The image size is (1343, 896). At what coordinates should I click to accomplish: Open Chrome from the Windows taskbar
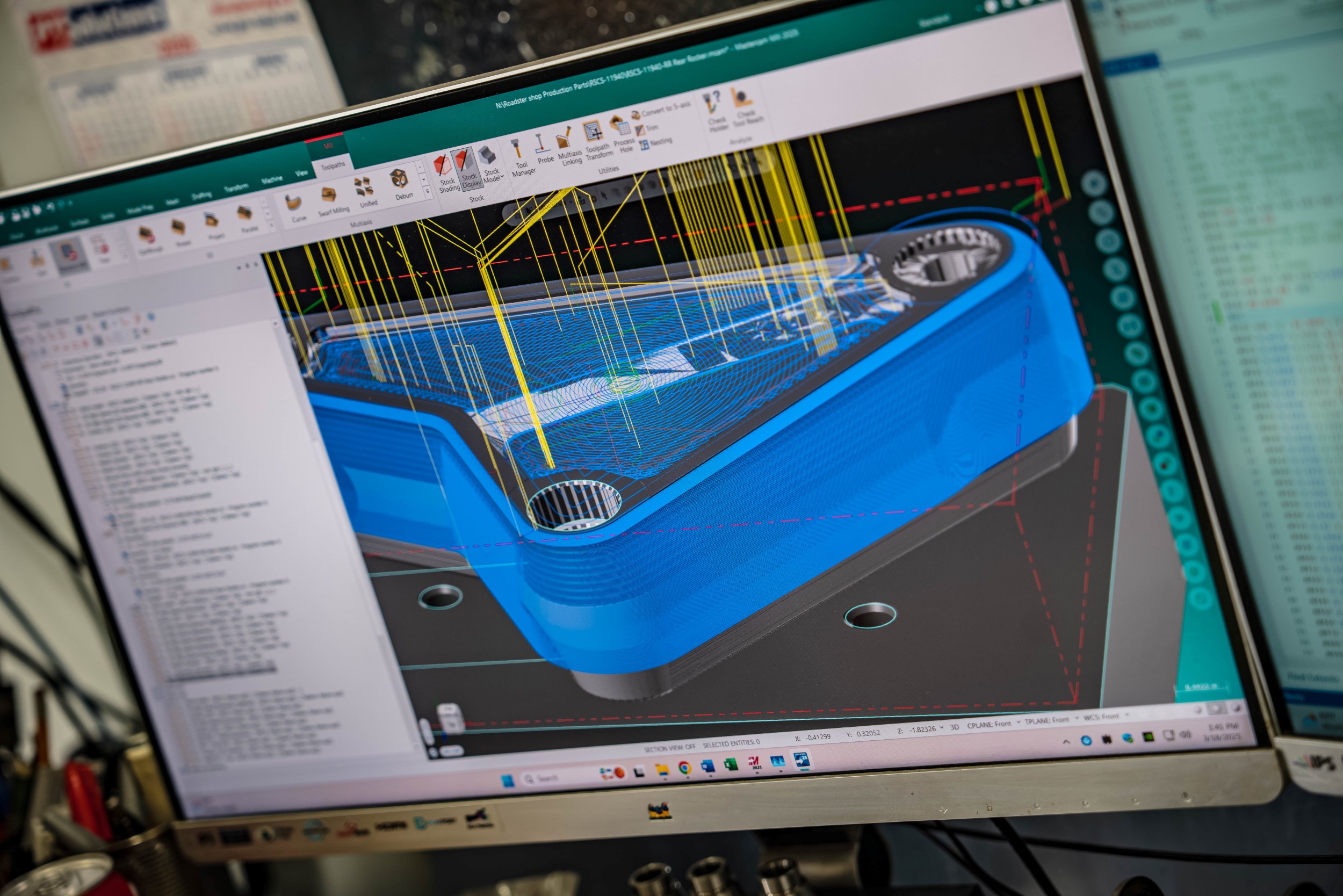(x=684, y=768)
